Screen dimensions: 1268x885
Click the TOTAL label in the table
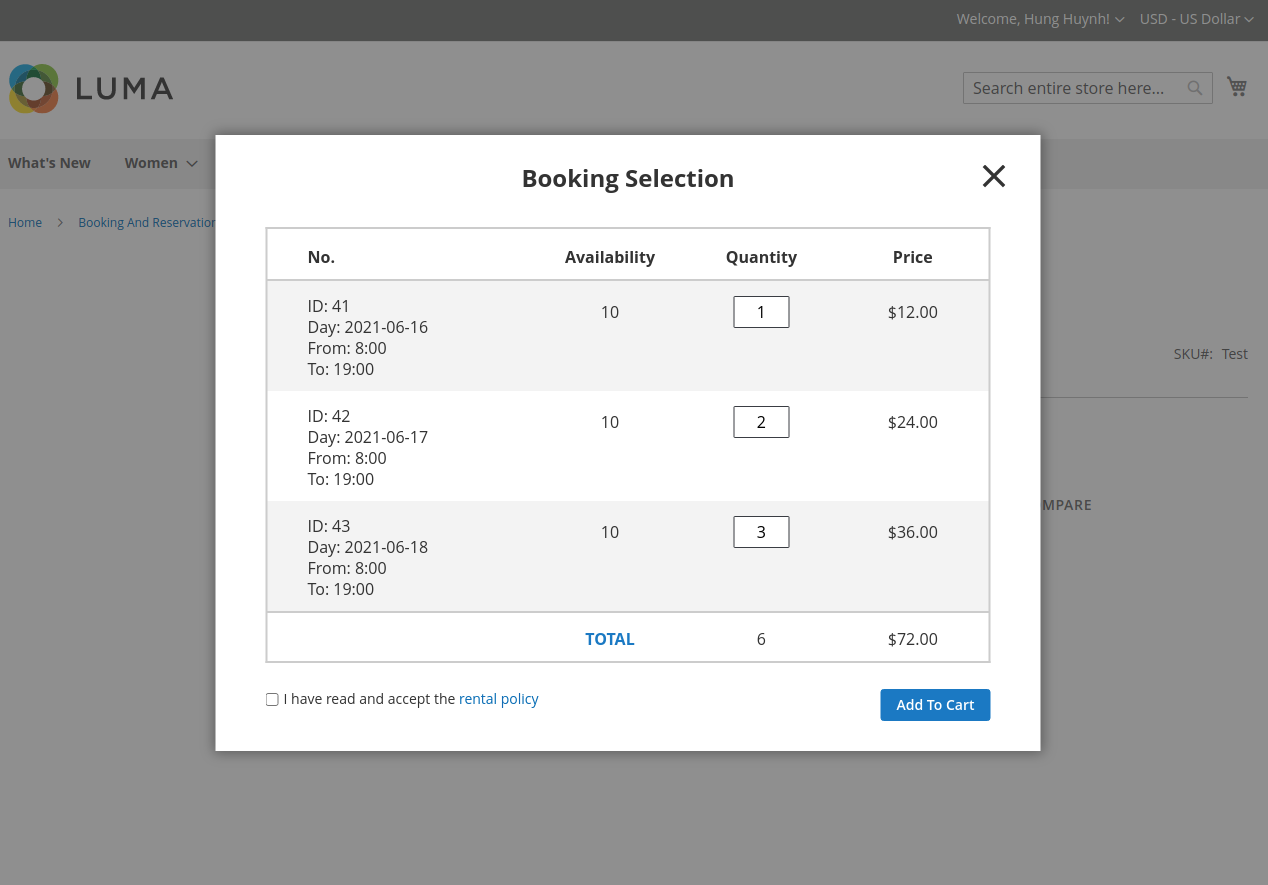(610, 639)
